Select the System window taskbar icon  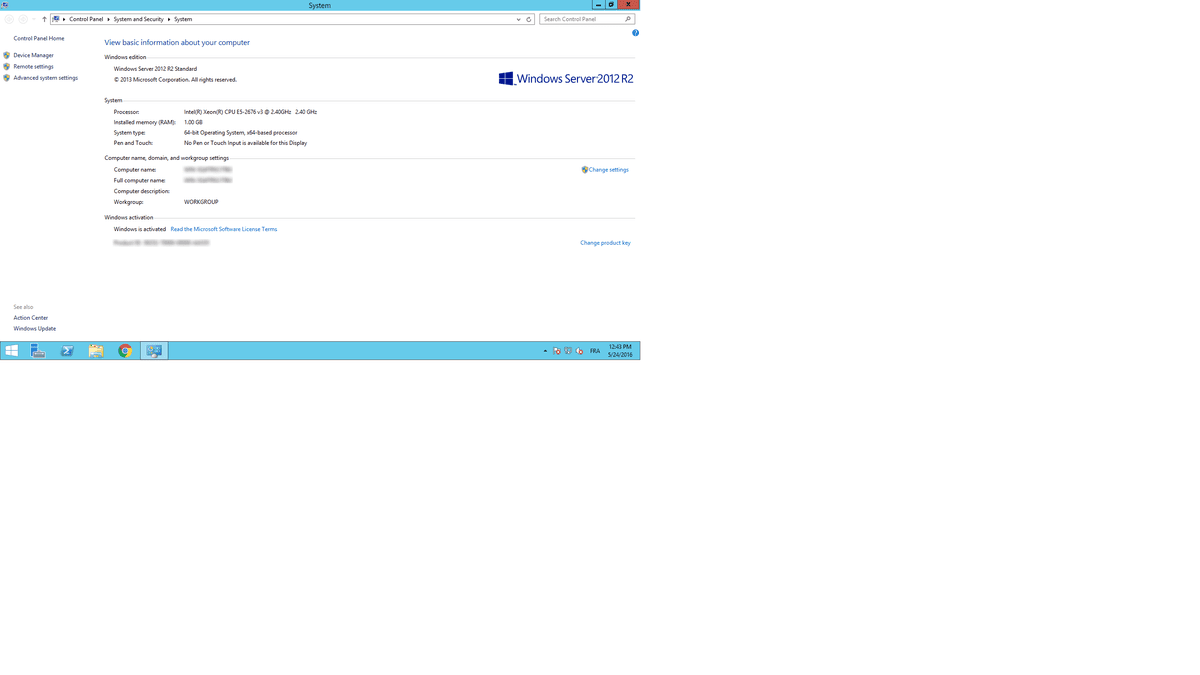154,351
